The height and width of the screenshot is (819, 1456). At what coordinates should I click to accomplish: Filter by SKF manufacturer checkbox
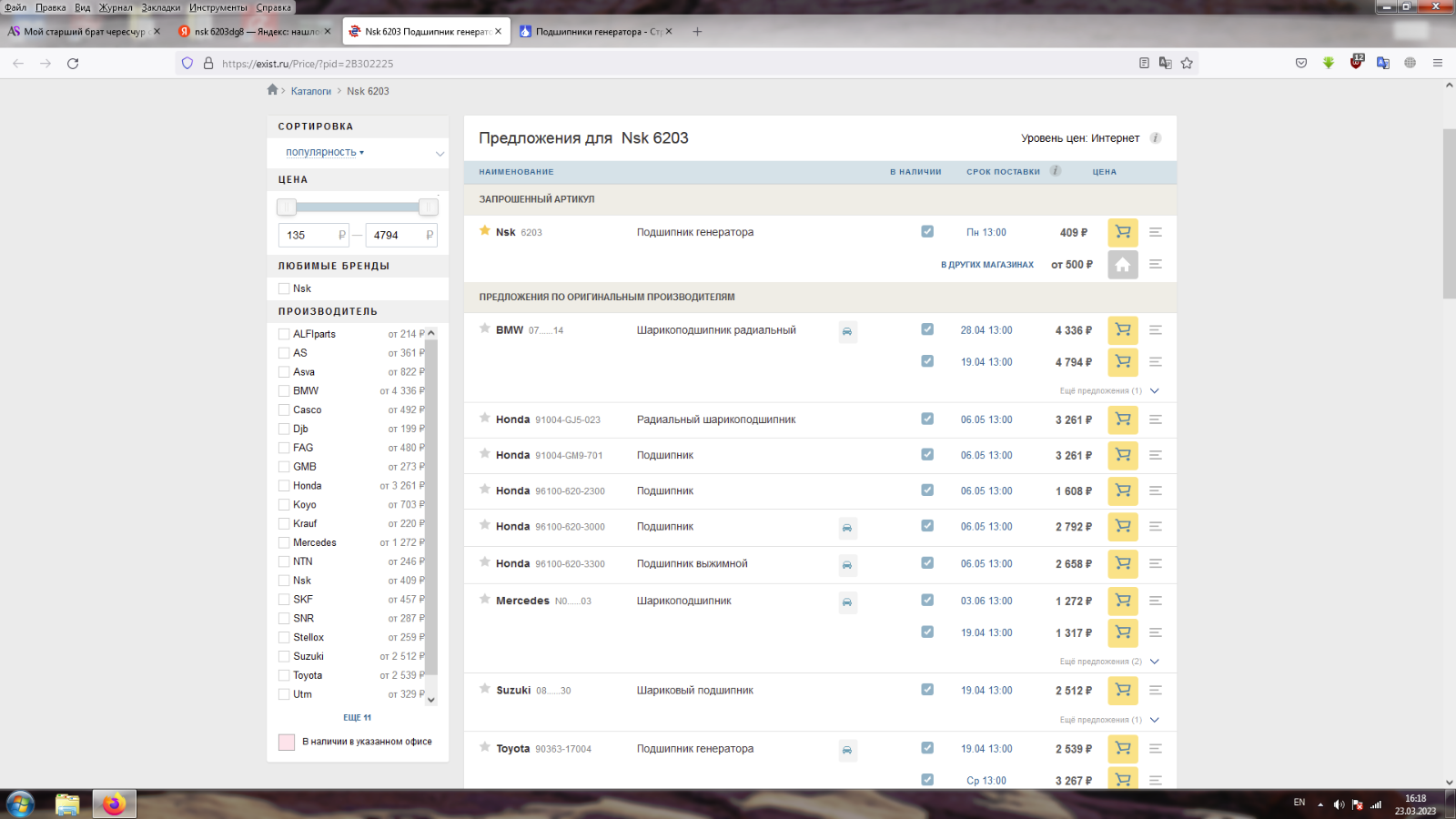(284, 600)
